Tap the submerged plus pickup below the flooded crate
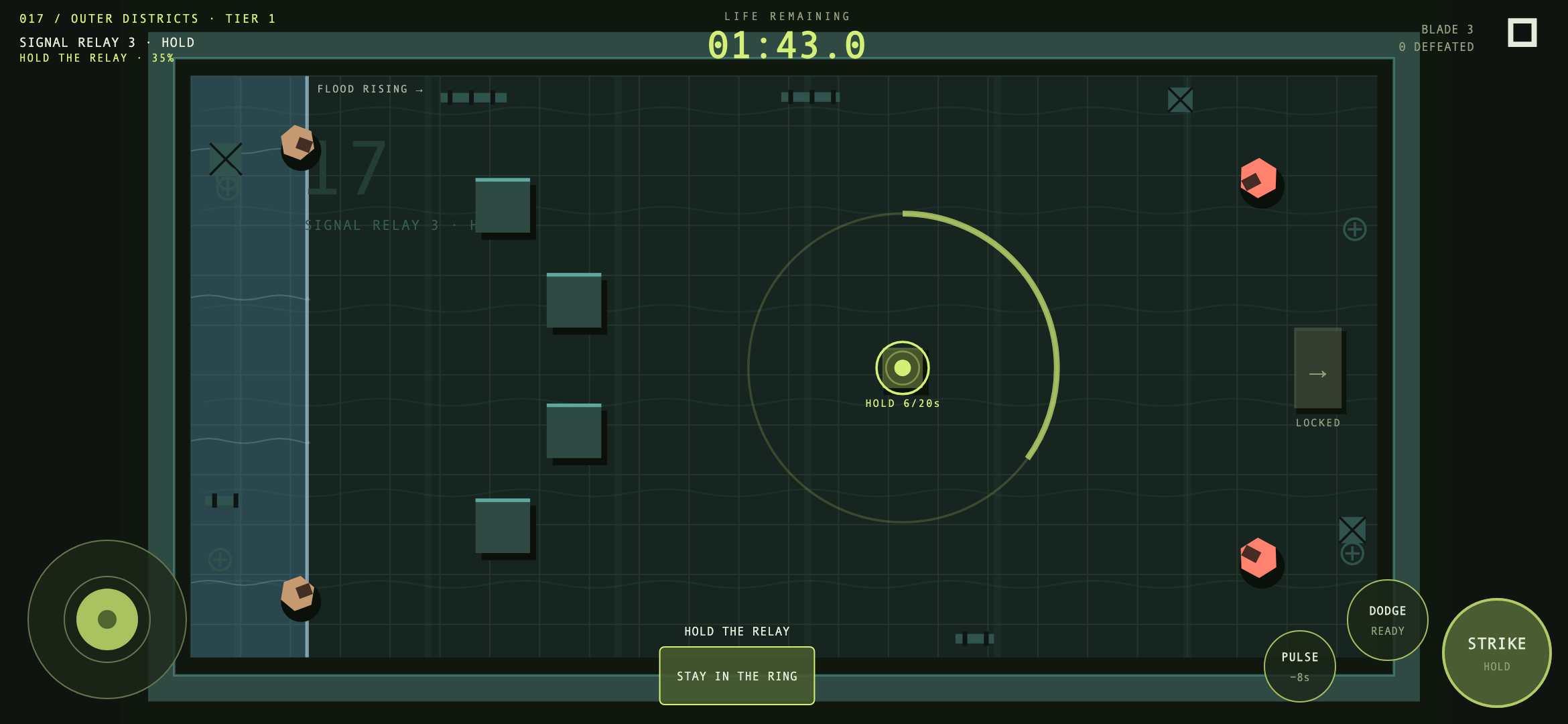 tap(227, 188)
